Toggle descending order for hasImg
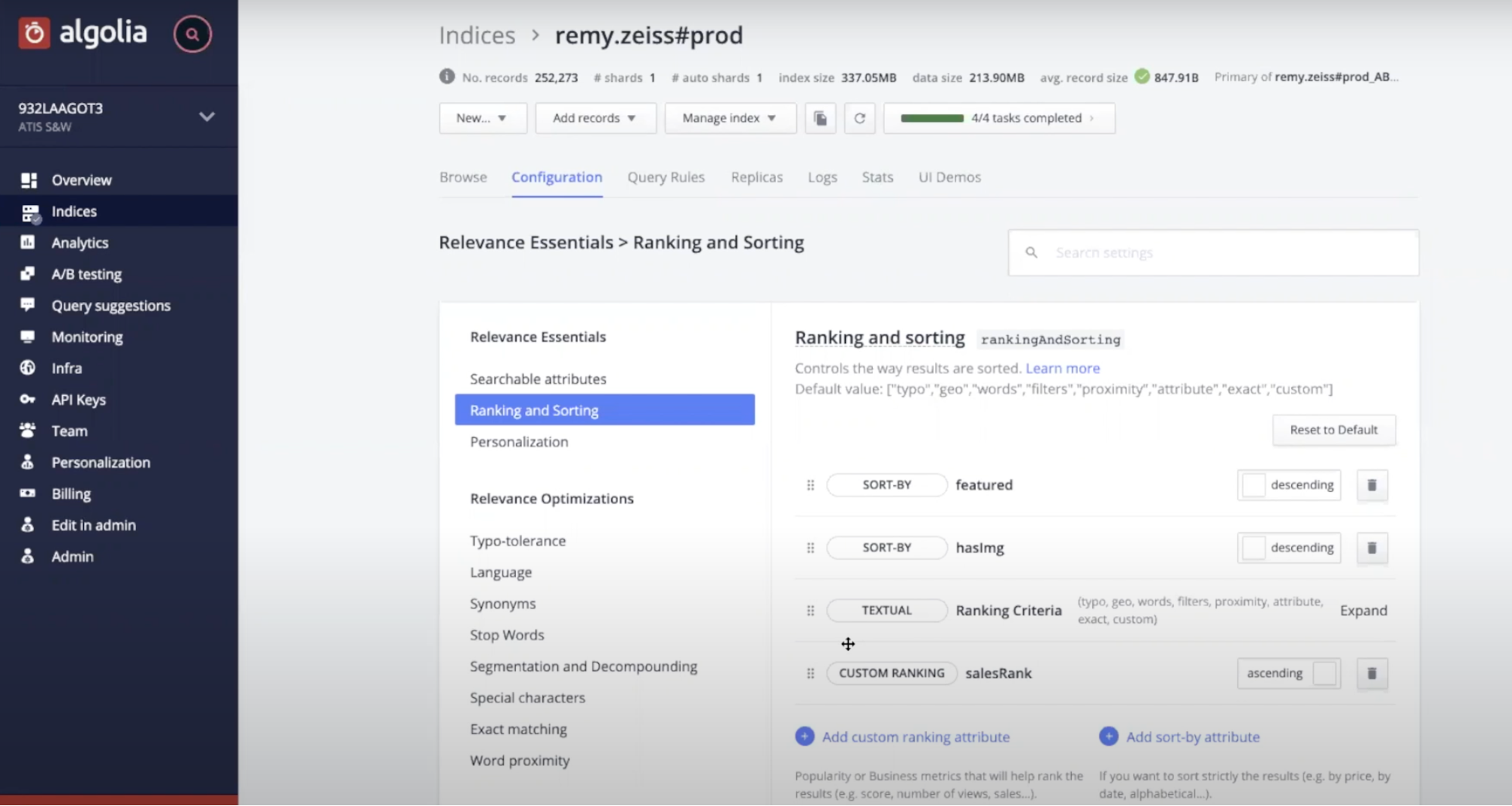The image size is (1512, 806). [1289, 548]
